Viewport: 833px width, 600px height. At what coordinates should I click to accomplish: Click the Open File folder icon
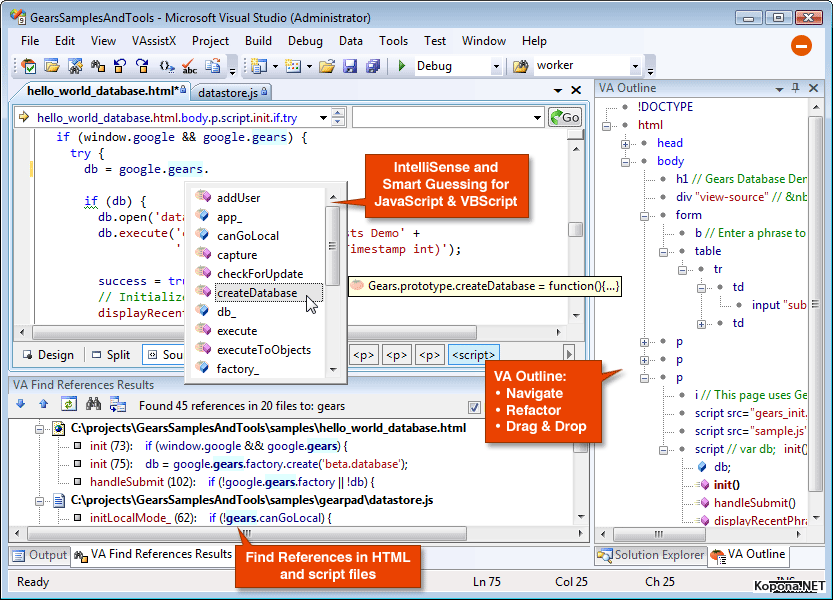(327, 66)
